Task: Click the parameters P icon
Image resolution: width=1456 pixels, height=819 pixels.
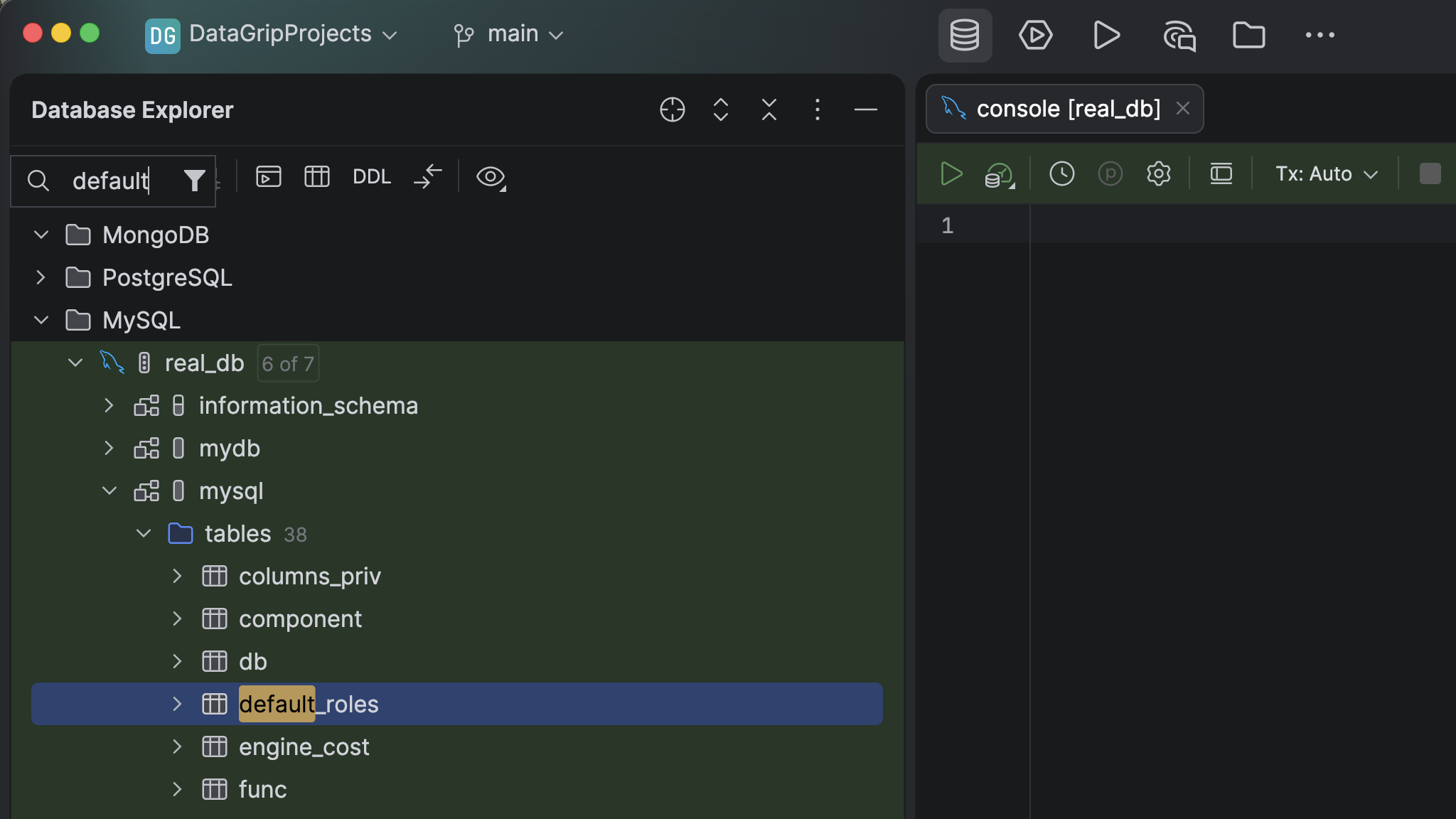Action: coord(1110,173)
